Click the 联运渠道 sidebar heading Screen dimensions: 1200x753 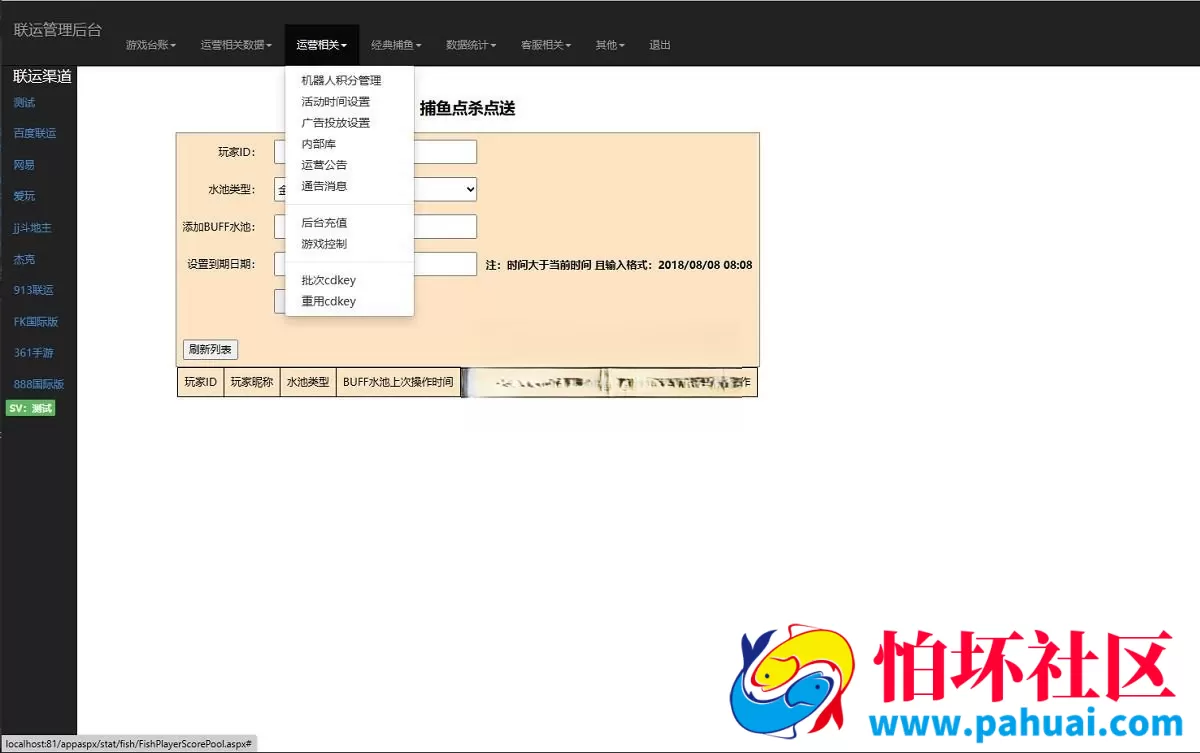point(43,76)
